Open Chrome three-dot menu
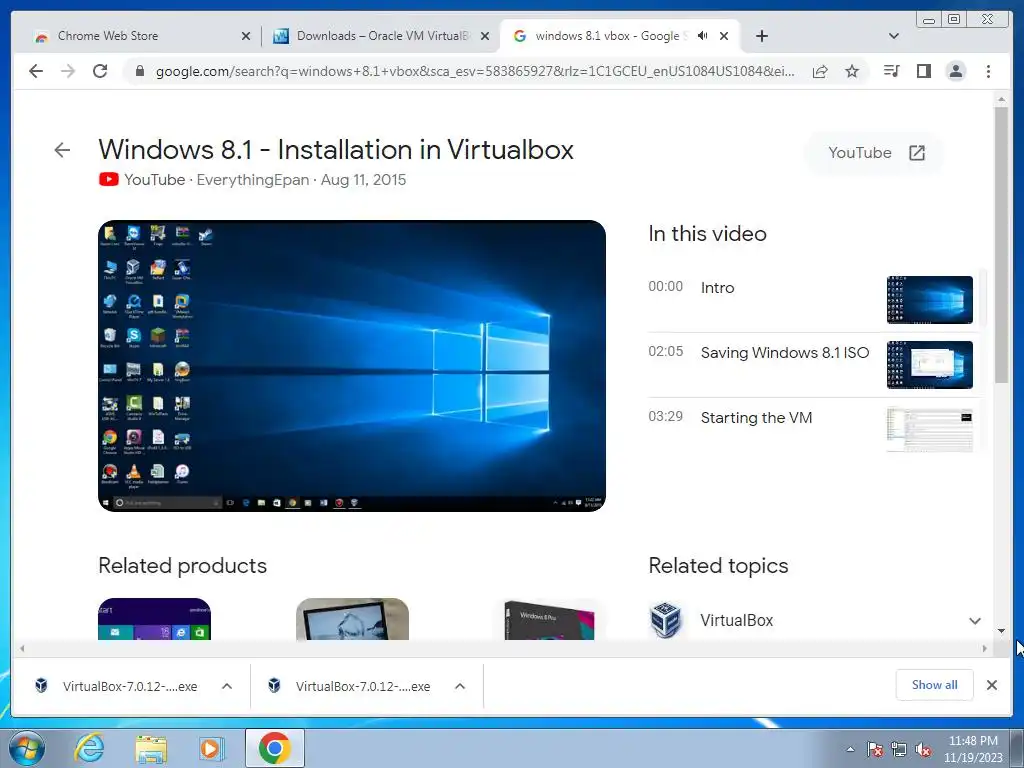Viewport: 1024px width, 768px height. [x=989, y=71]
